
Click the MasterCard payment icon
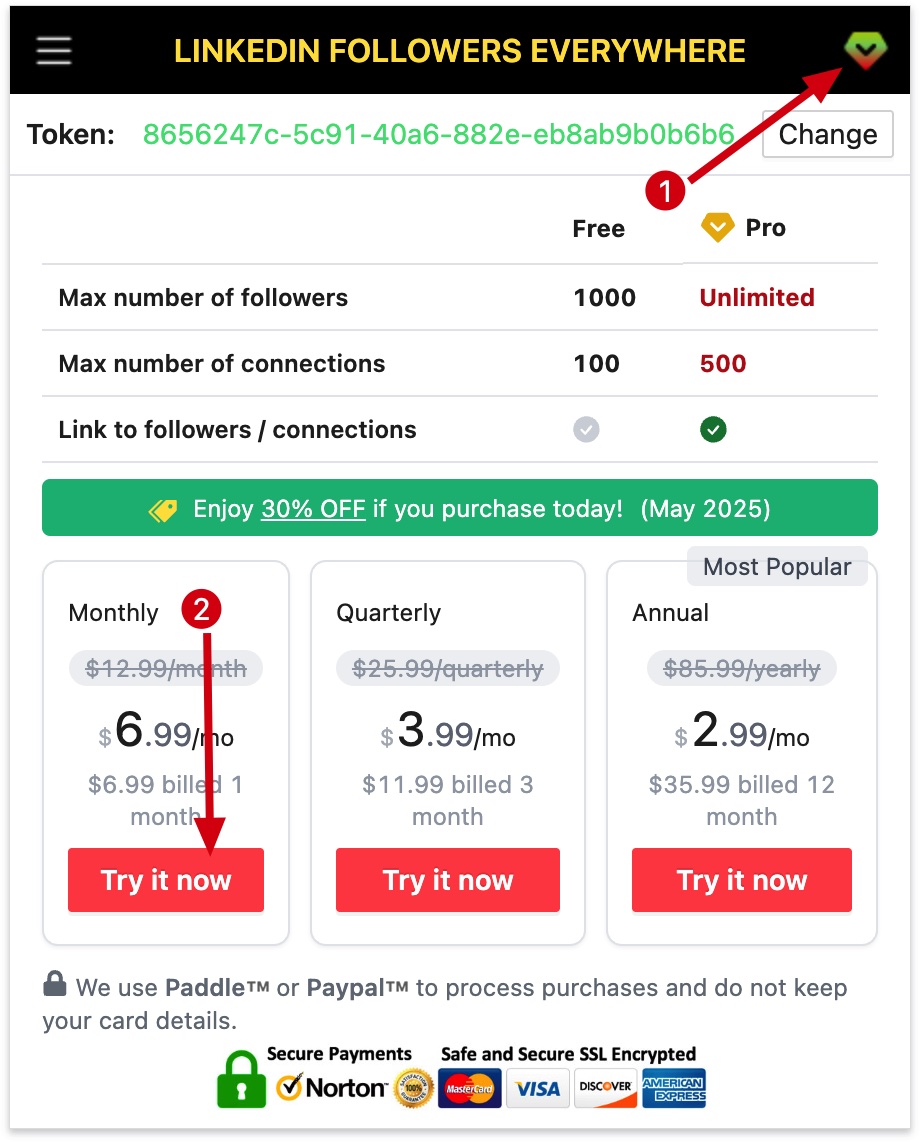[469, 1088]
